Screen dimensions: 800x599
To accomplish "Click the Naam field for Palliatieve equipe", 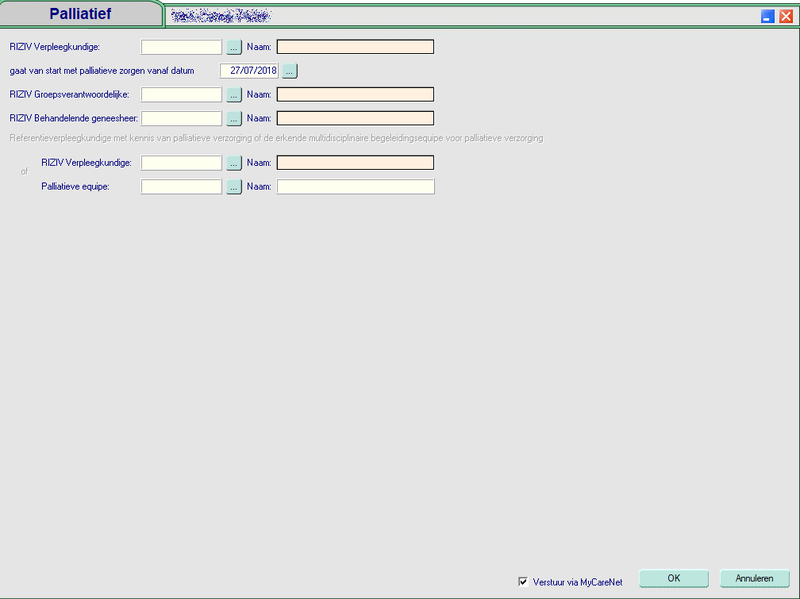I will (355, 187).
